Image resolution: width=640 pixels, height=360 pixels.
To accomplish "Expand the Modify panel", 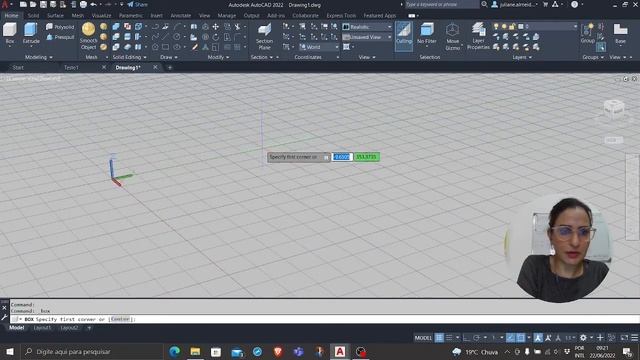I will click(x=218, y=57).
